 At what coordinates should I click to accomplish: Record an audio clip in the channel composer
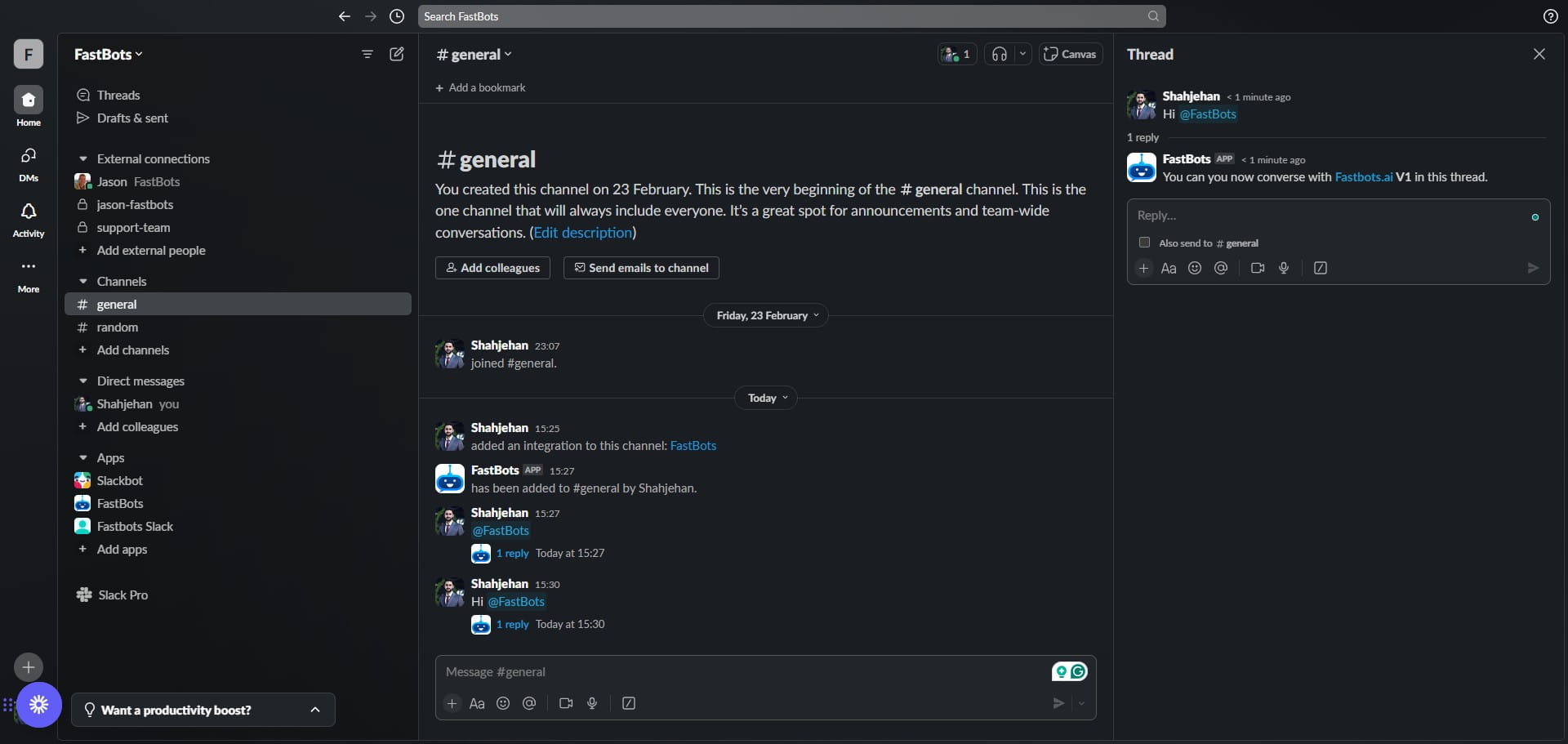point(592,703)
